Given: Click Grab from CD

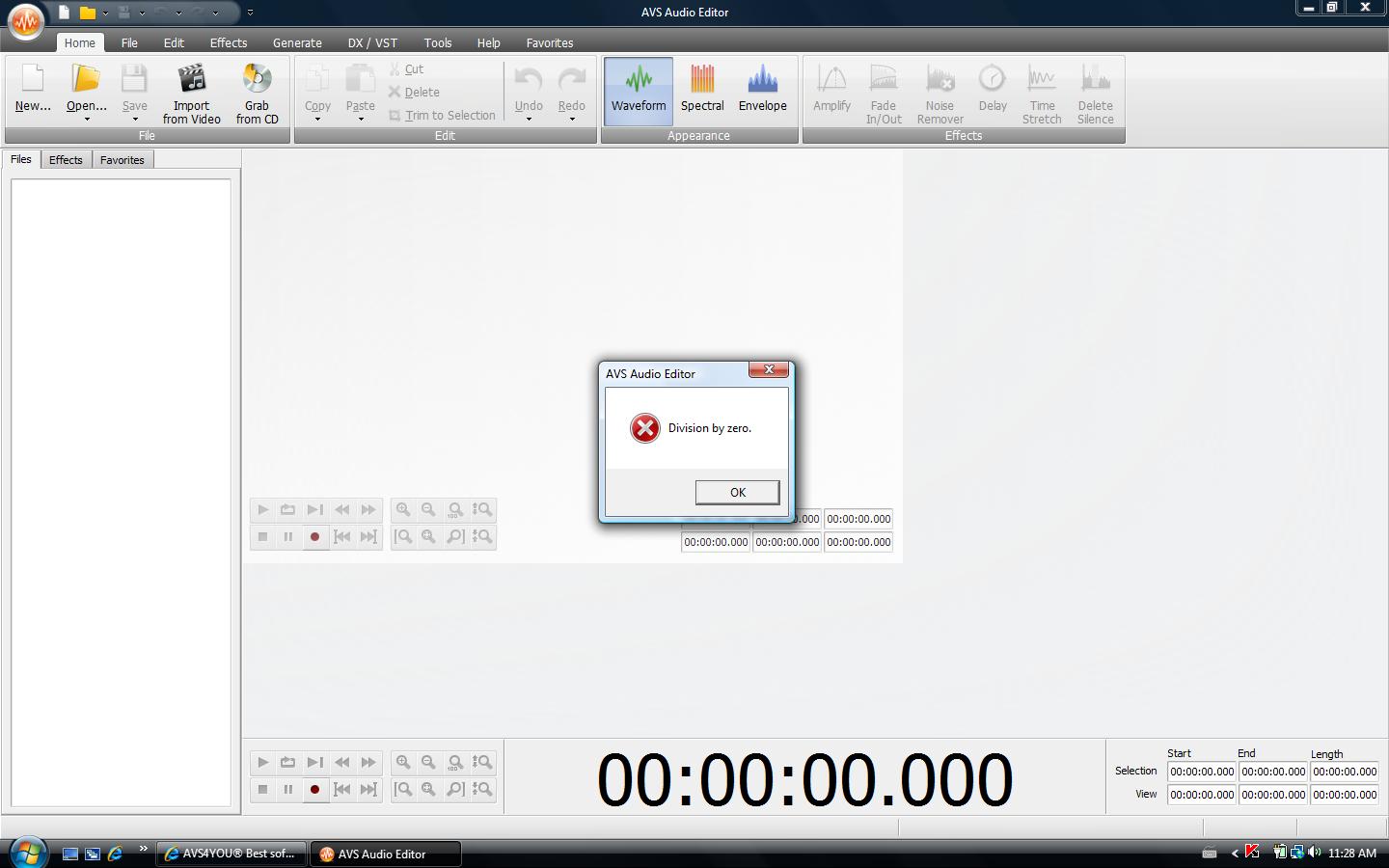Looking at the screenshot, I should pyautogui.click(x=257, y=93).
